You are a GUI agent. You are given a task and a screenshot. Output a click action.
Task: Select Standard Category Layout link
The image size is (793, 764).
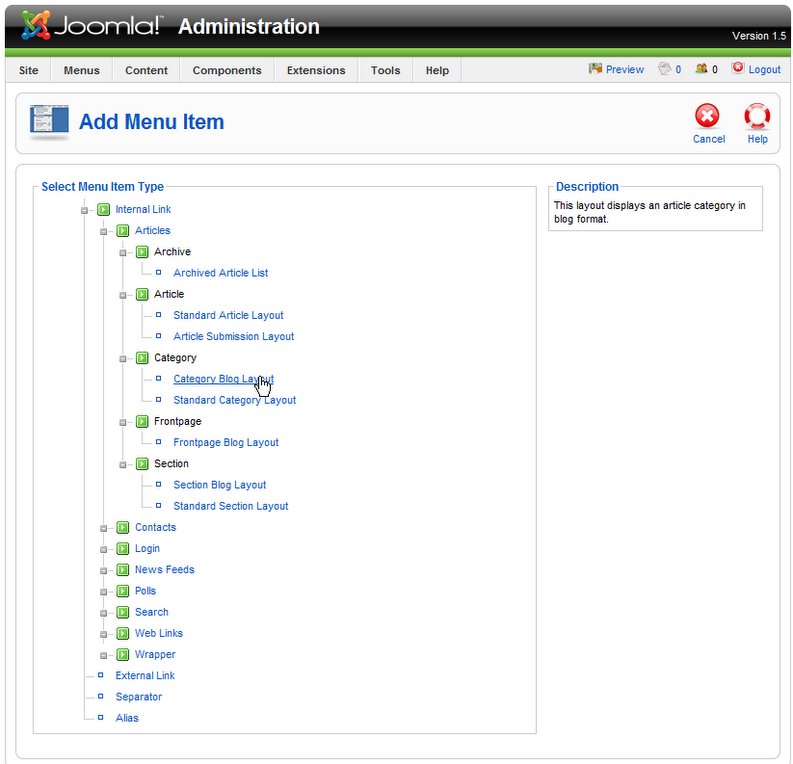pos(235,400)
